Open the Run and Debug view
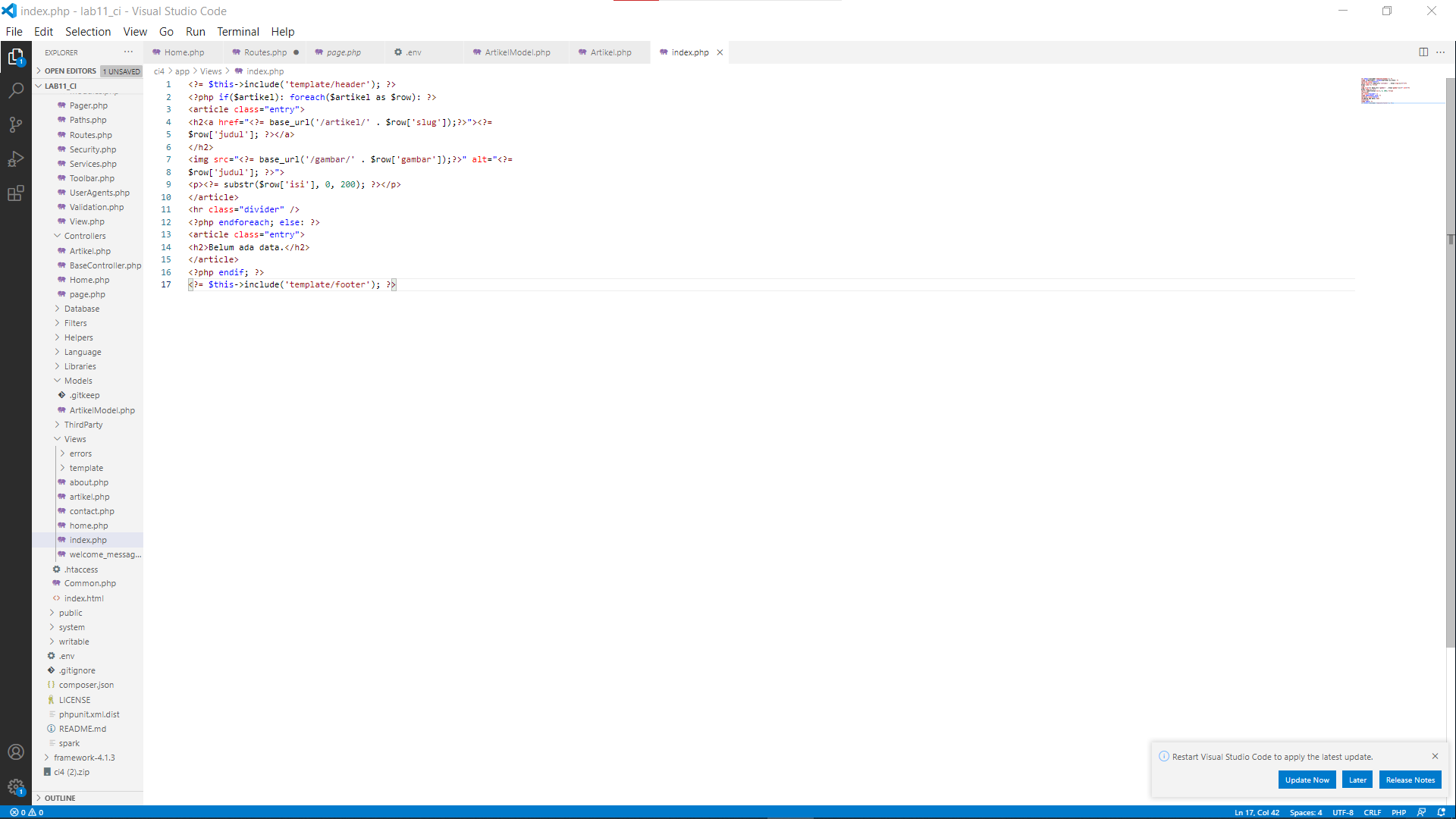This screenshot has width=1456, height=819. point(15,158)
